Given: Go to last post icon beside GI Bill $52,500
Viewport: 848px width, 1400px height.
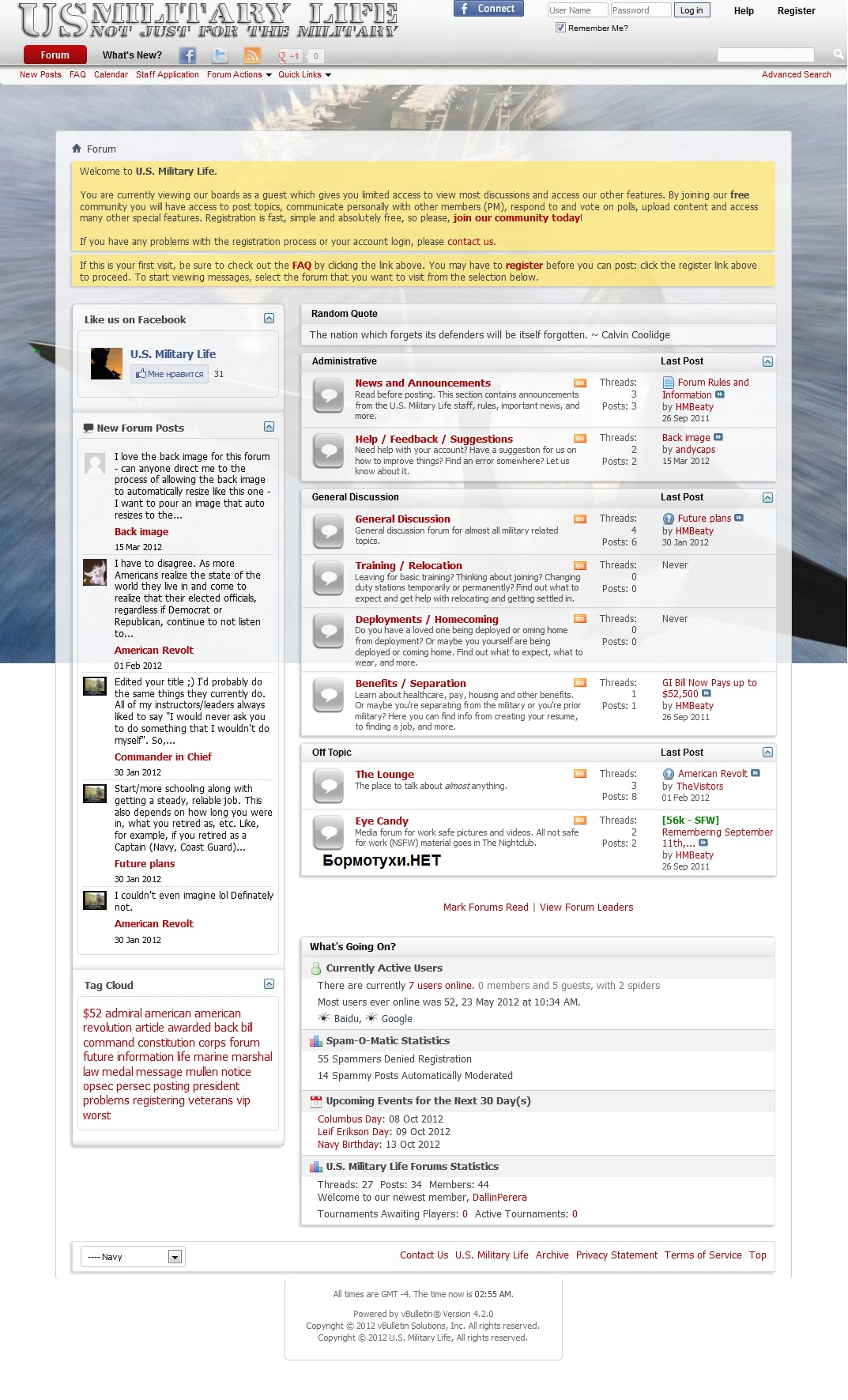Looking at the screenshot, I should pos(707,693).
